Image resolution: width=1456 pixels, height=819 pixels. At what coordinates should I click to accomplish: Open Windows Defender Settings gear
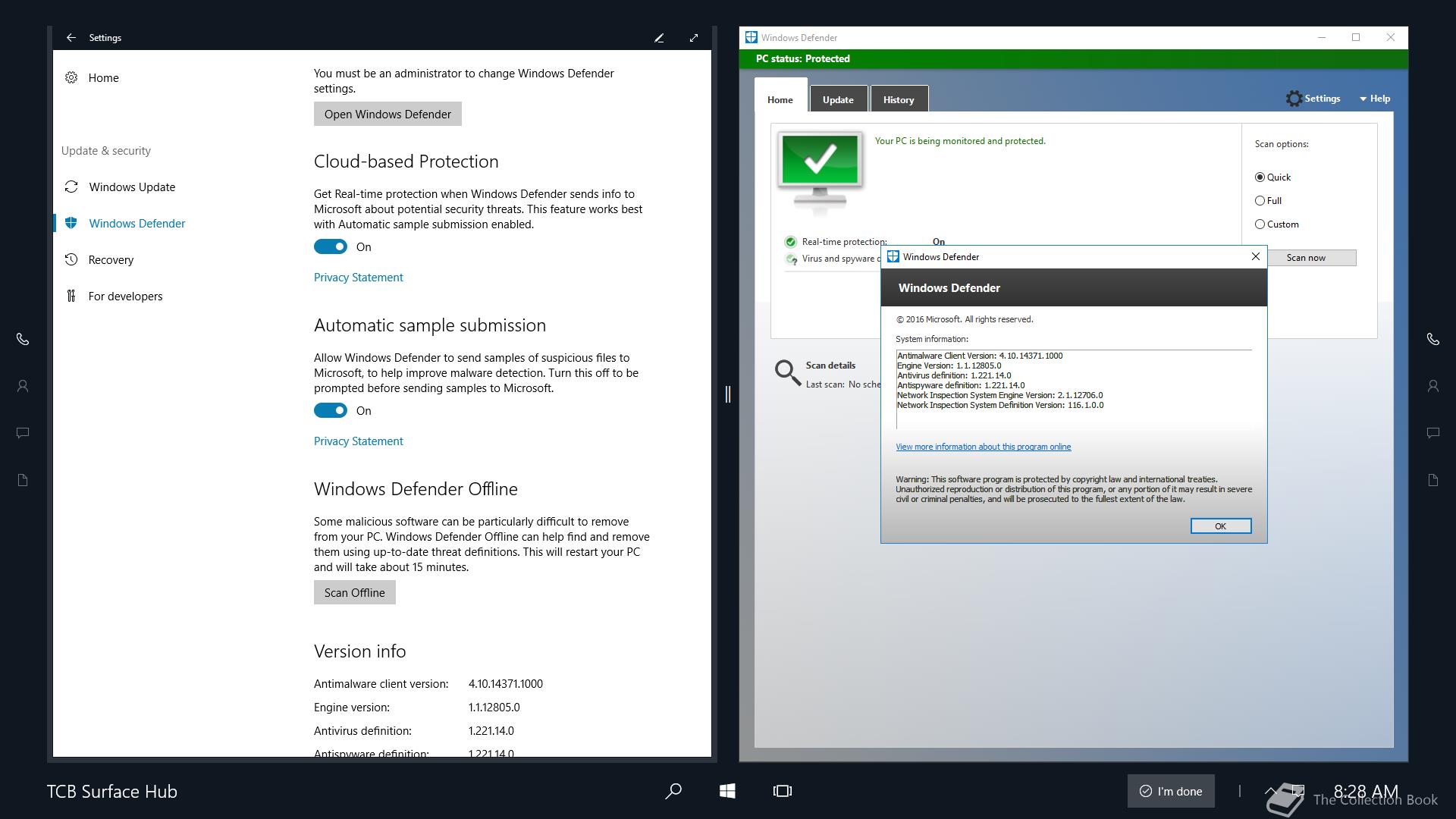point(1313,99)
